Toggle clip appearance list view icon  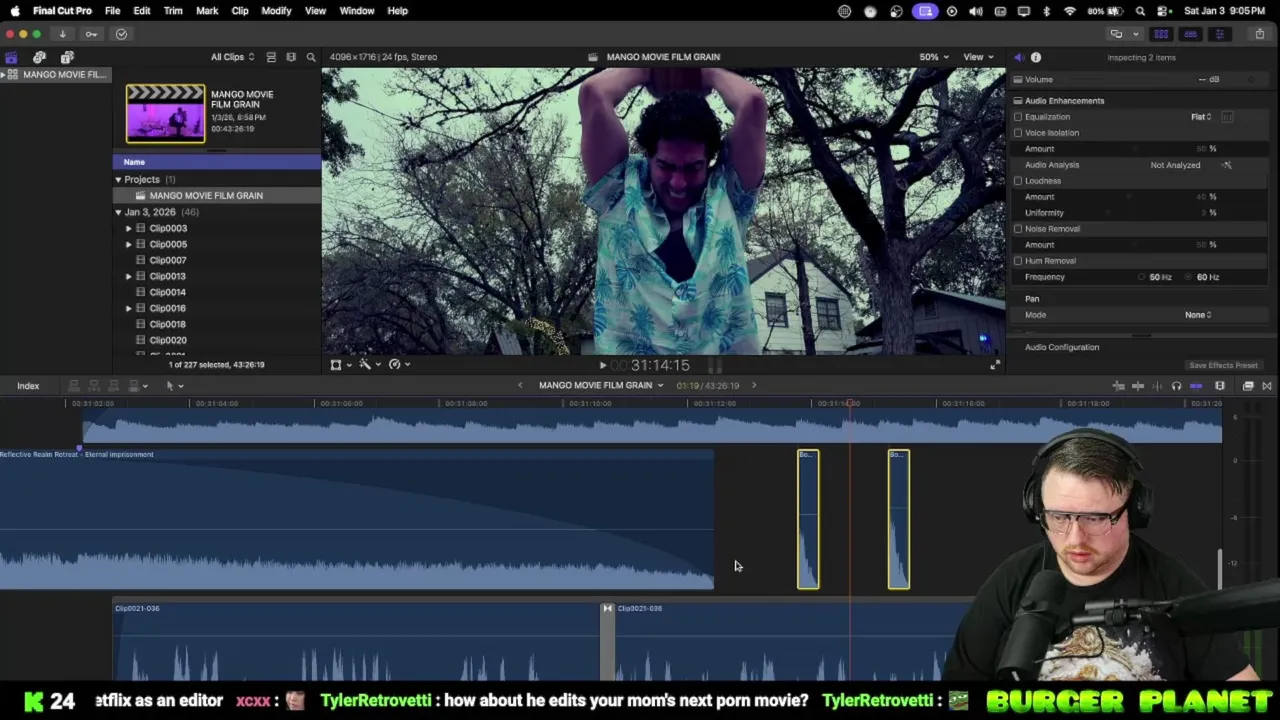tap(271, 57)
